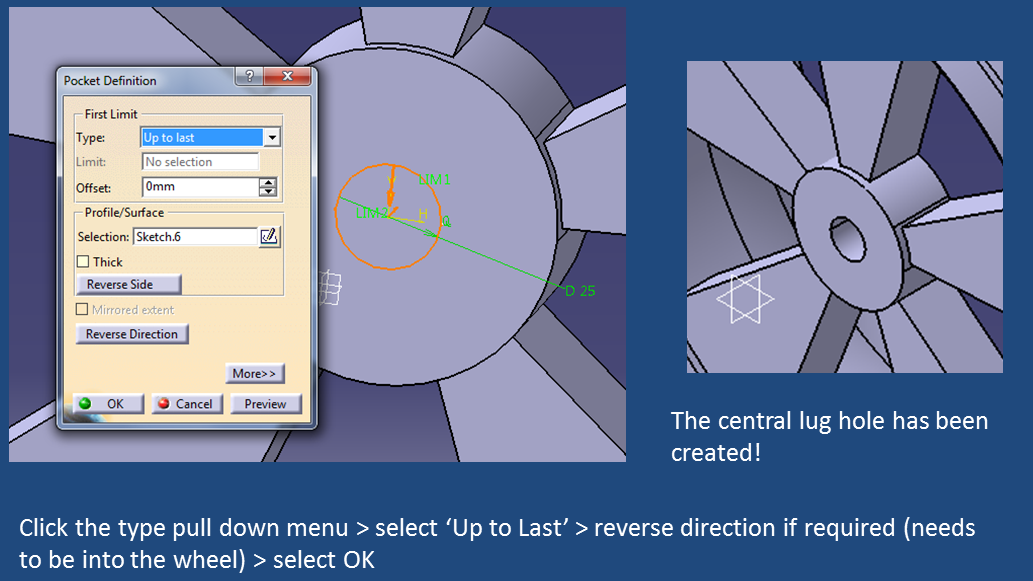Click the LIM2 limit marker label
This screenshot has height=581, width=1033.
click(373, 212)
